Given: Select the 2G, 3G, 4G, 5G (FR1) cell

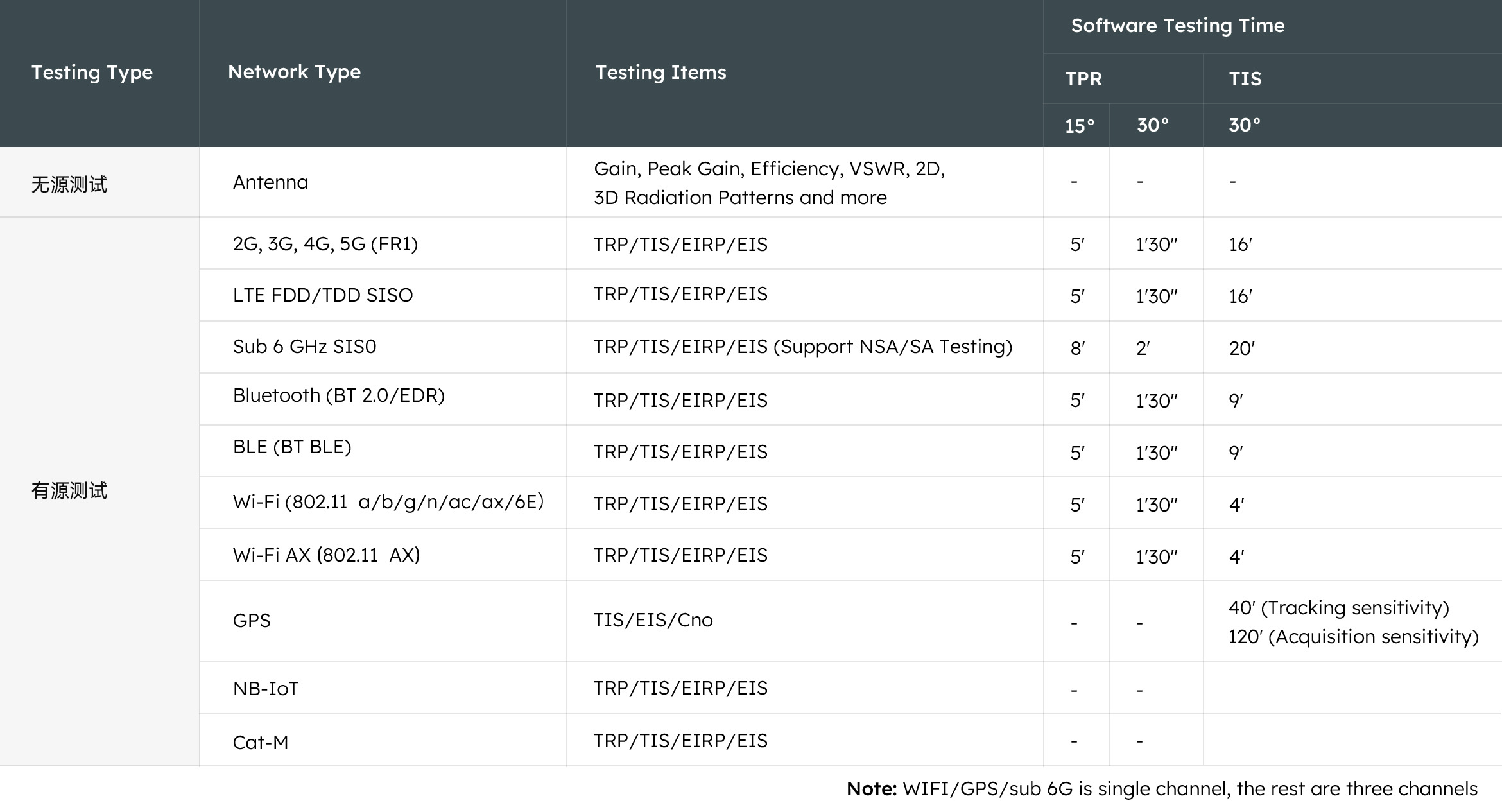Looking at the screenshot, I should click(x=325, y=244).
